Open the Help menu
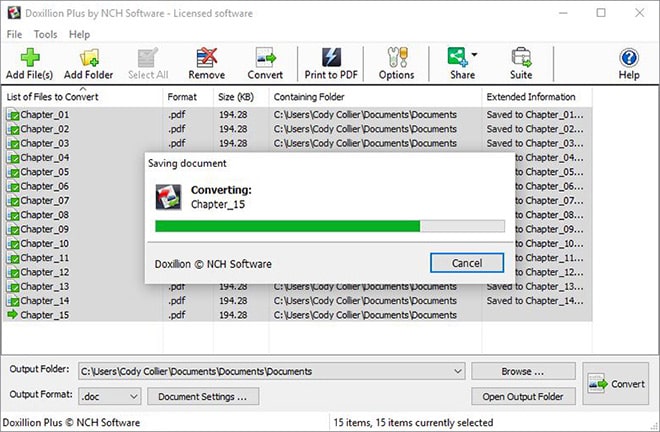 pos(79,34)
